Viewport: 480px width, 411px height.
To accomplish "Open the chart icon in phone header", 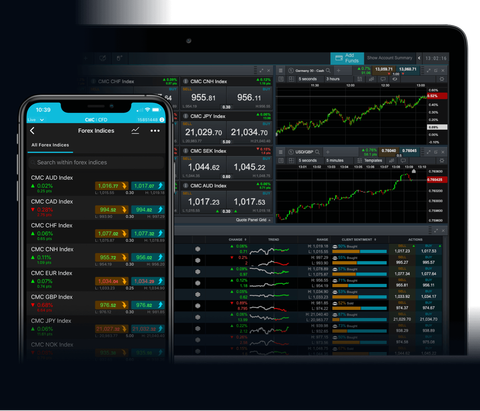I will pos(135,131).
